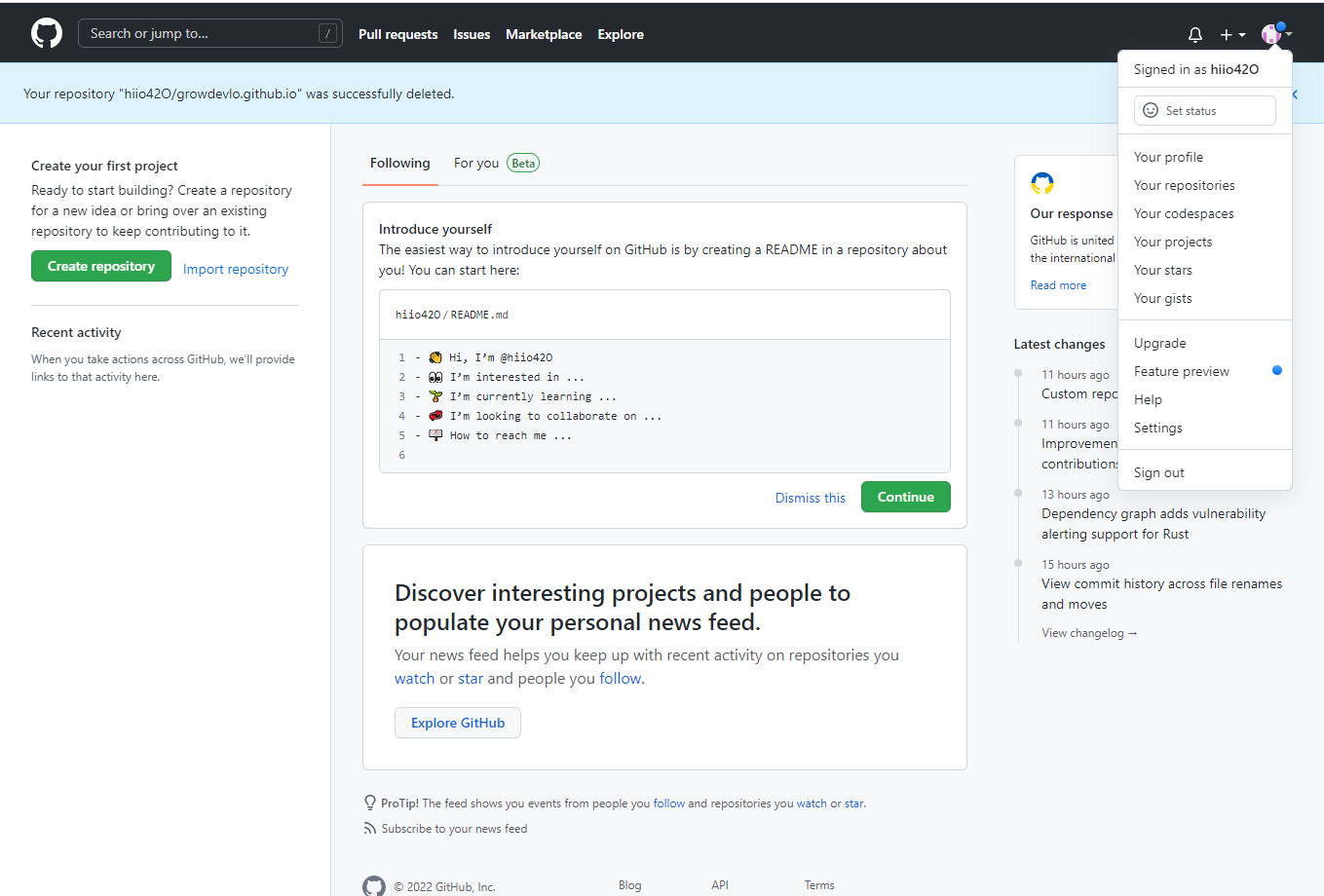Open Pull requests in top navigation
1324x896 pixels.
pyautogui.click(x=397, y=34)
